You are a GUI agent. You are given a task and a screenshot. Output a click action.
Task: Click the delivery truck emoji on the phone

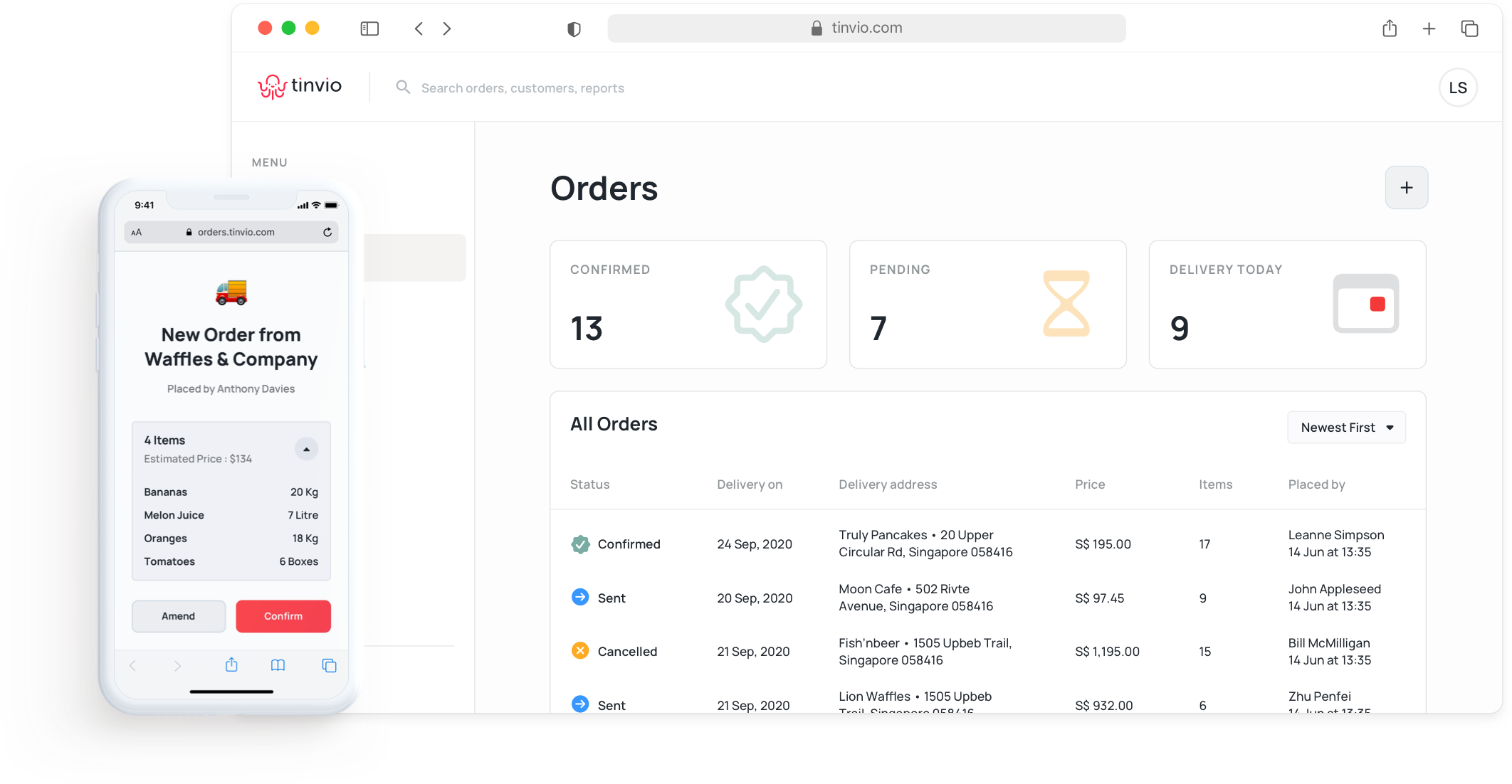(231, 292)
